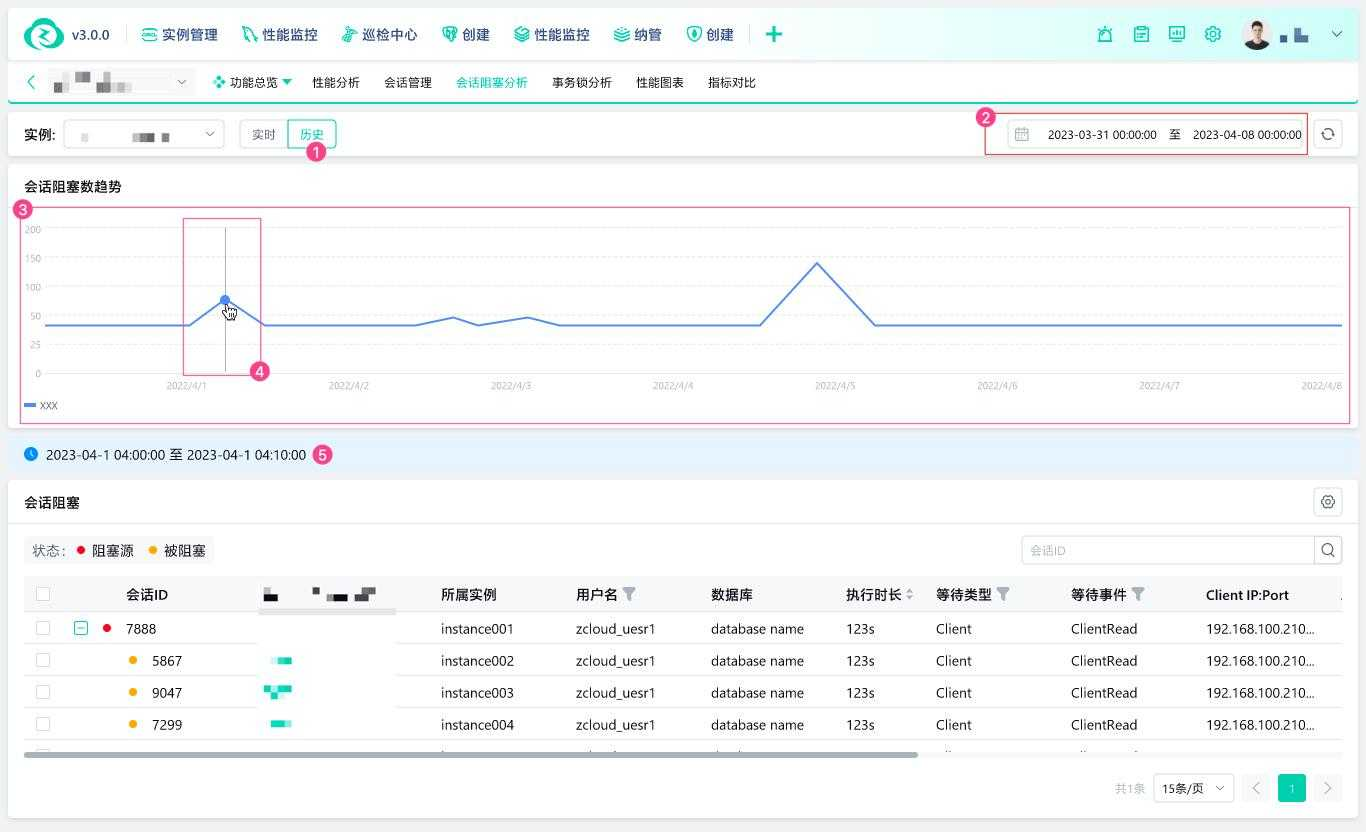Check the checkbox for session 7299
This screenshot has height=832, width=1366.
(x=43, y=724)
